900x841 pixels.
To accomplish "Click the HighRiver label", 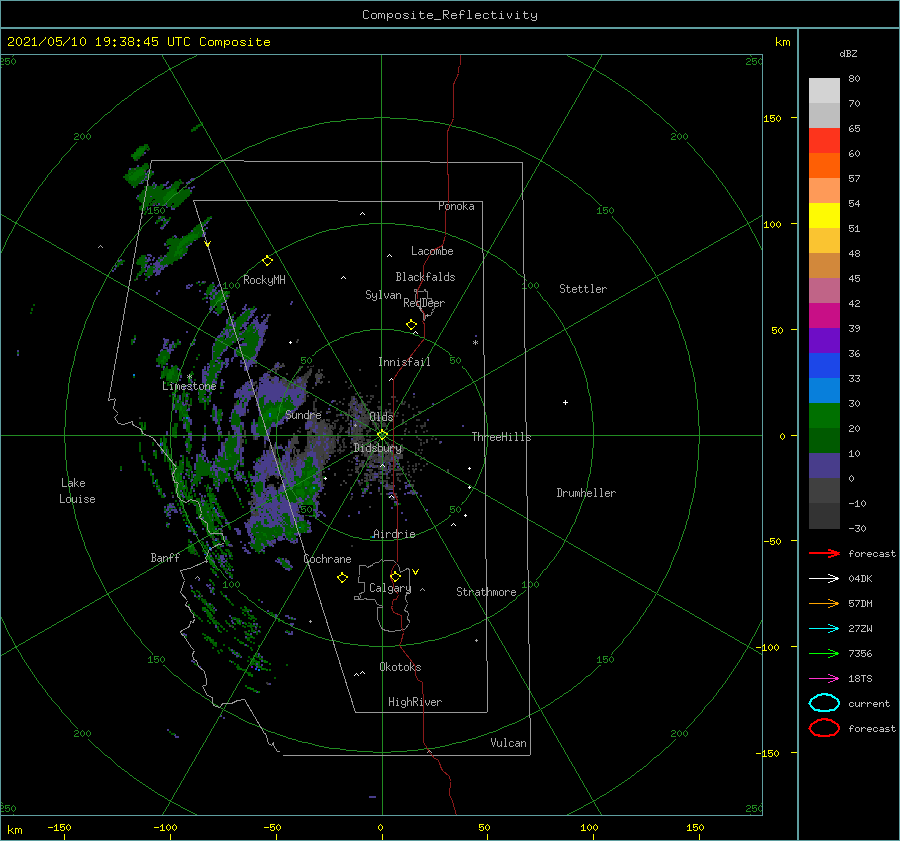I will tap(415, 702).
